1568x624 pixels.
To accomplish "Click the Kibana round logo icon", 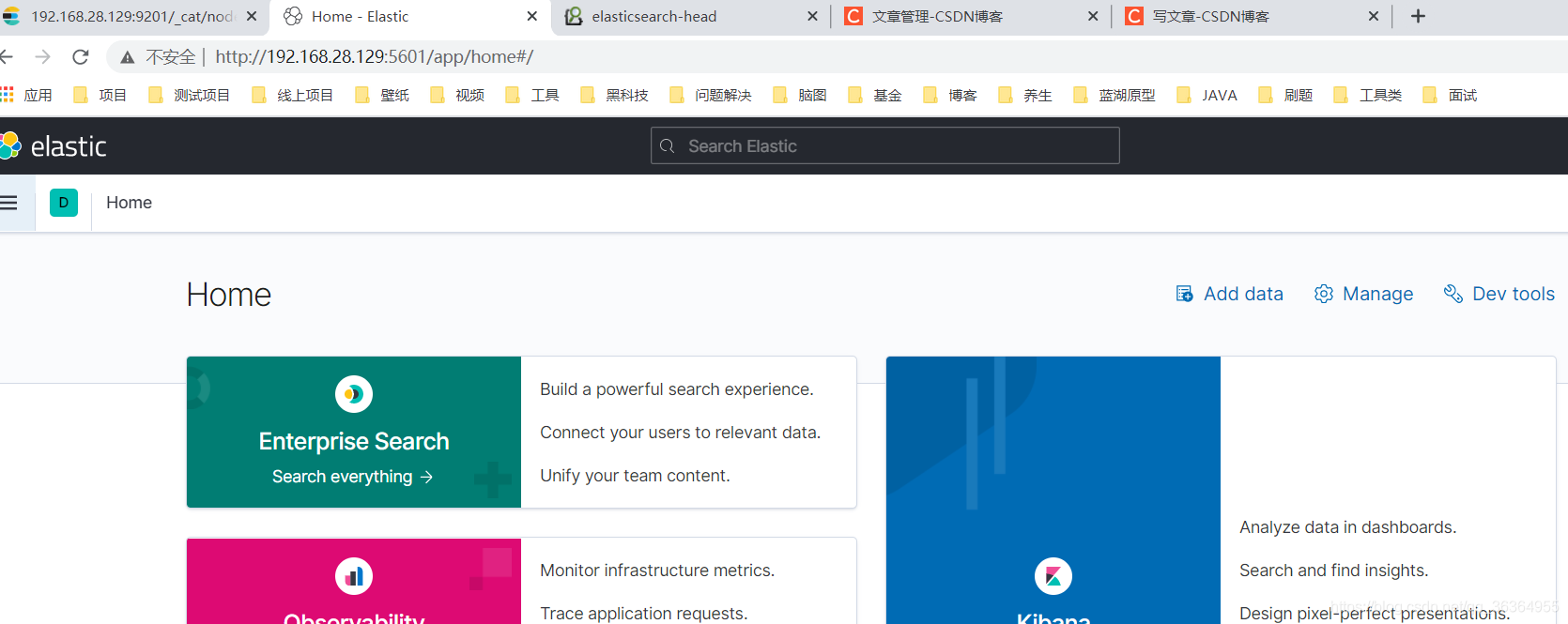I will point(1053,576).
